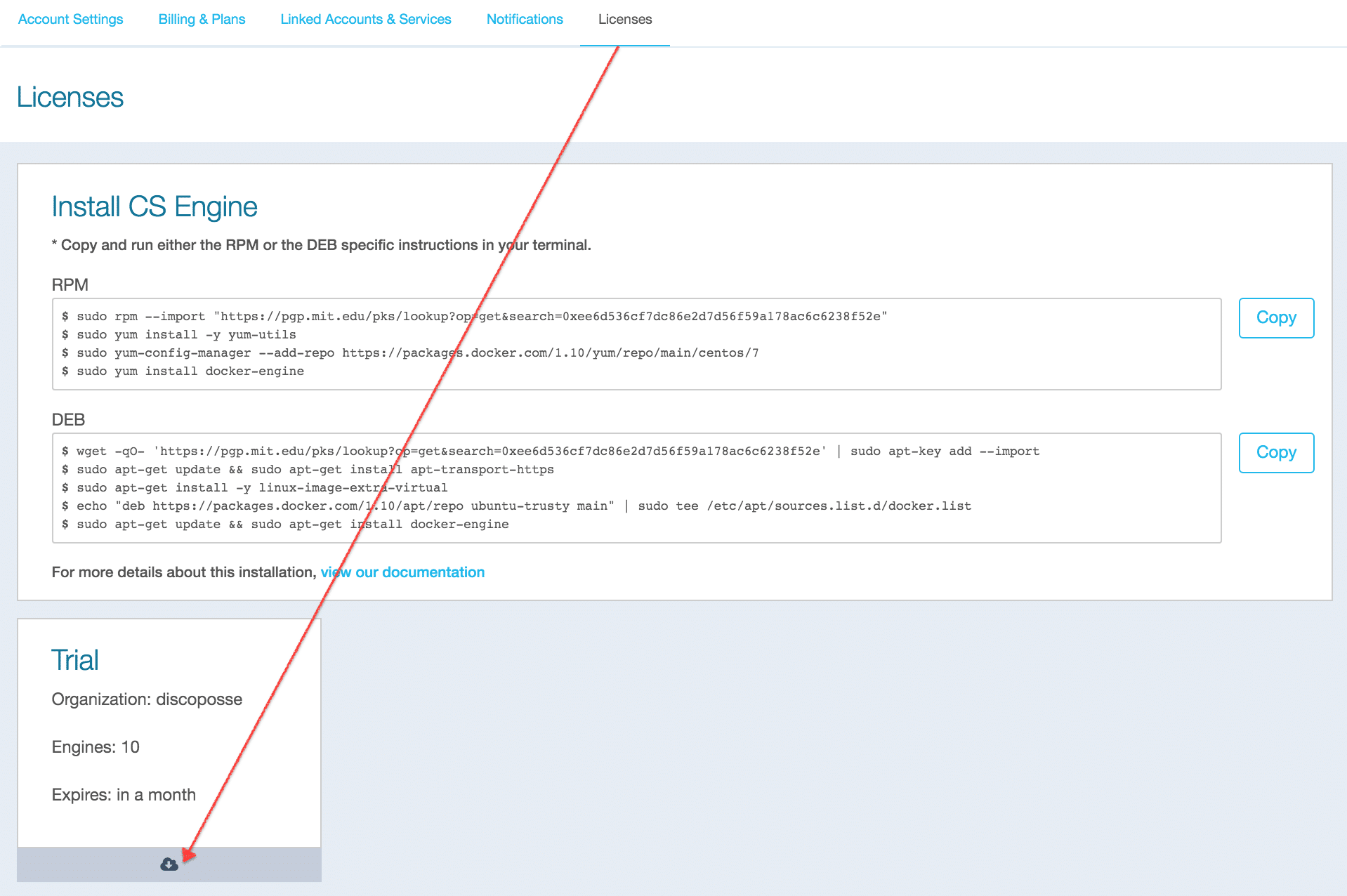This screenshot has height=896, width=1347.
Task: Switch to Billing & Plans tab
Action: click(202, 20)
